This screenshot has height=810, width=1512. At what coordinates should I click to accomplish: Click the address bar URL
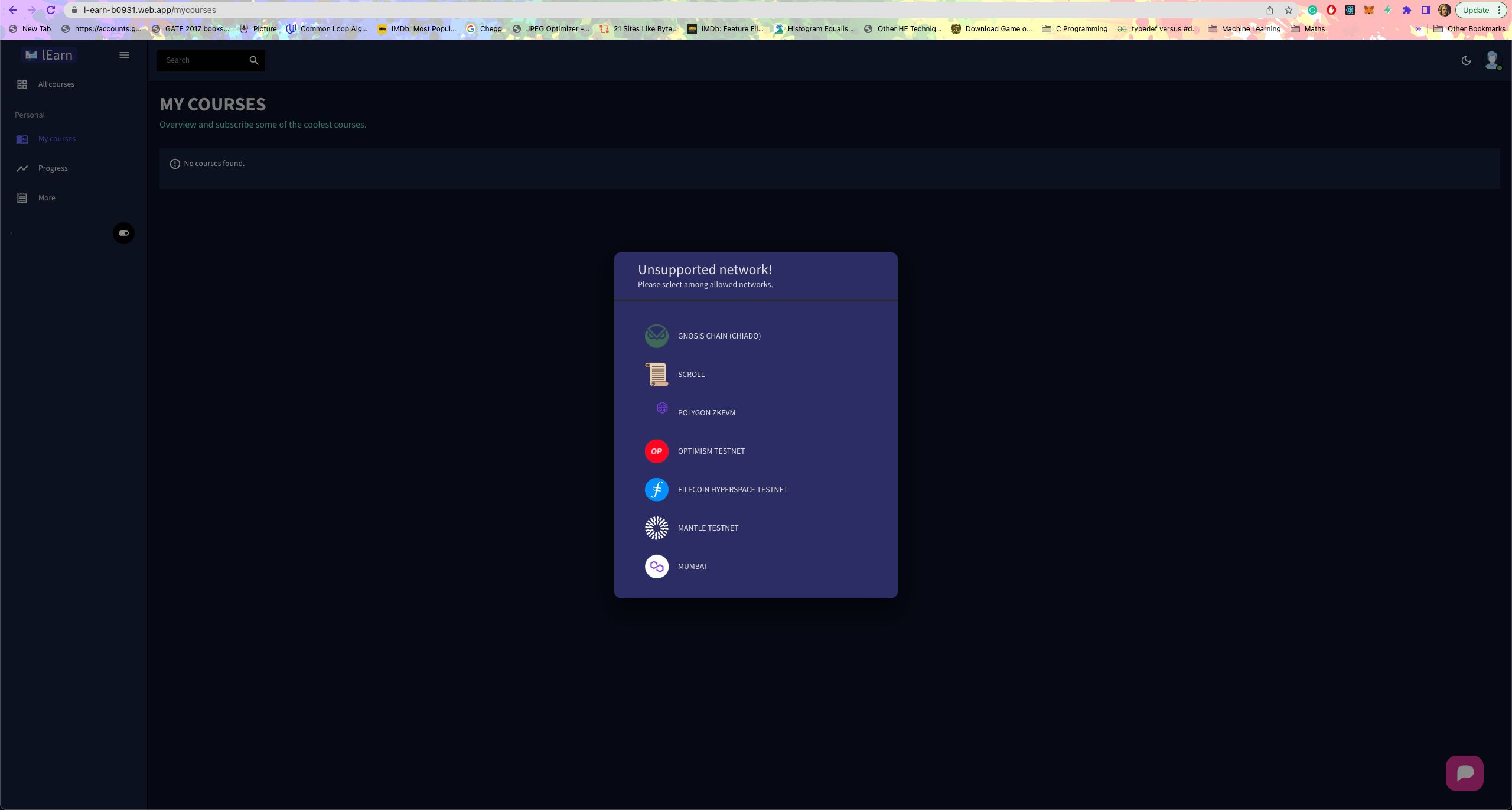pos(150,10)
